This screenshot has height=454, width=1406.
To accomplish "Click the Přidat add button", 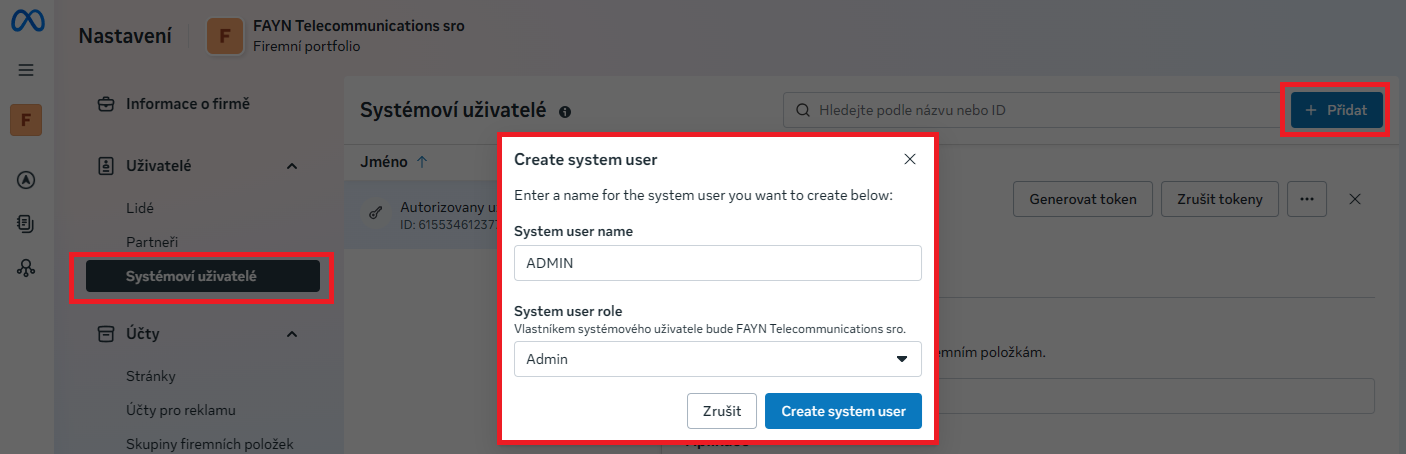I will [1336, 110].
